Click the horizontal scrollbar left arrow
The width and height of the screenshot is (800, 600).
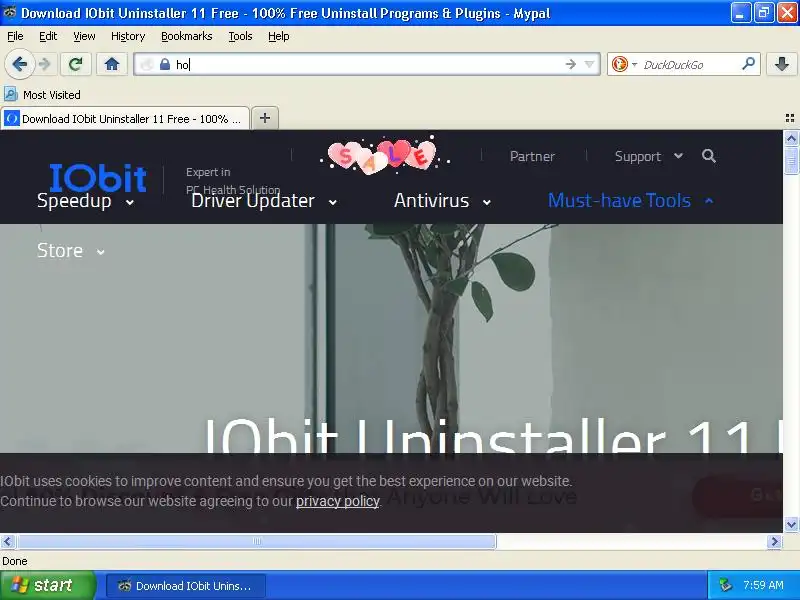coord(8,541)
